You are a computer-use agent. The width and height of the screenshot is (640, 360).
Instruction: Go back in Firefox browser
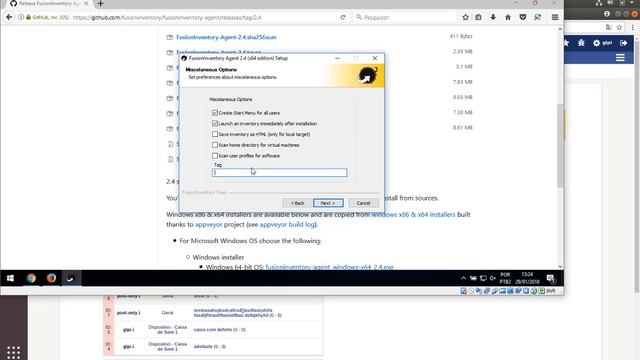(9, 17)
